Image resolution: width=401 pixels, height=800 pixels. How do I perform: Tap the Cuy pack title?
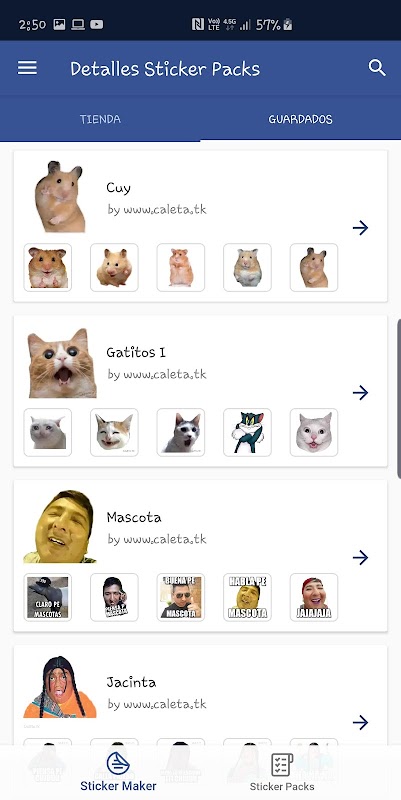click(118, 188)
